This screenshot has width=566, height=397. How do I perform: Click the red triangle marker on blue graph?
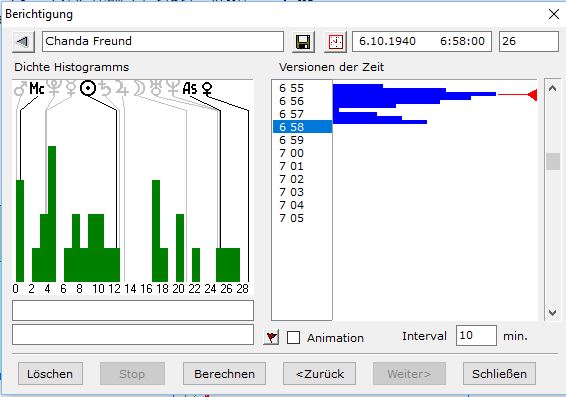[x=532, y=95]
